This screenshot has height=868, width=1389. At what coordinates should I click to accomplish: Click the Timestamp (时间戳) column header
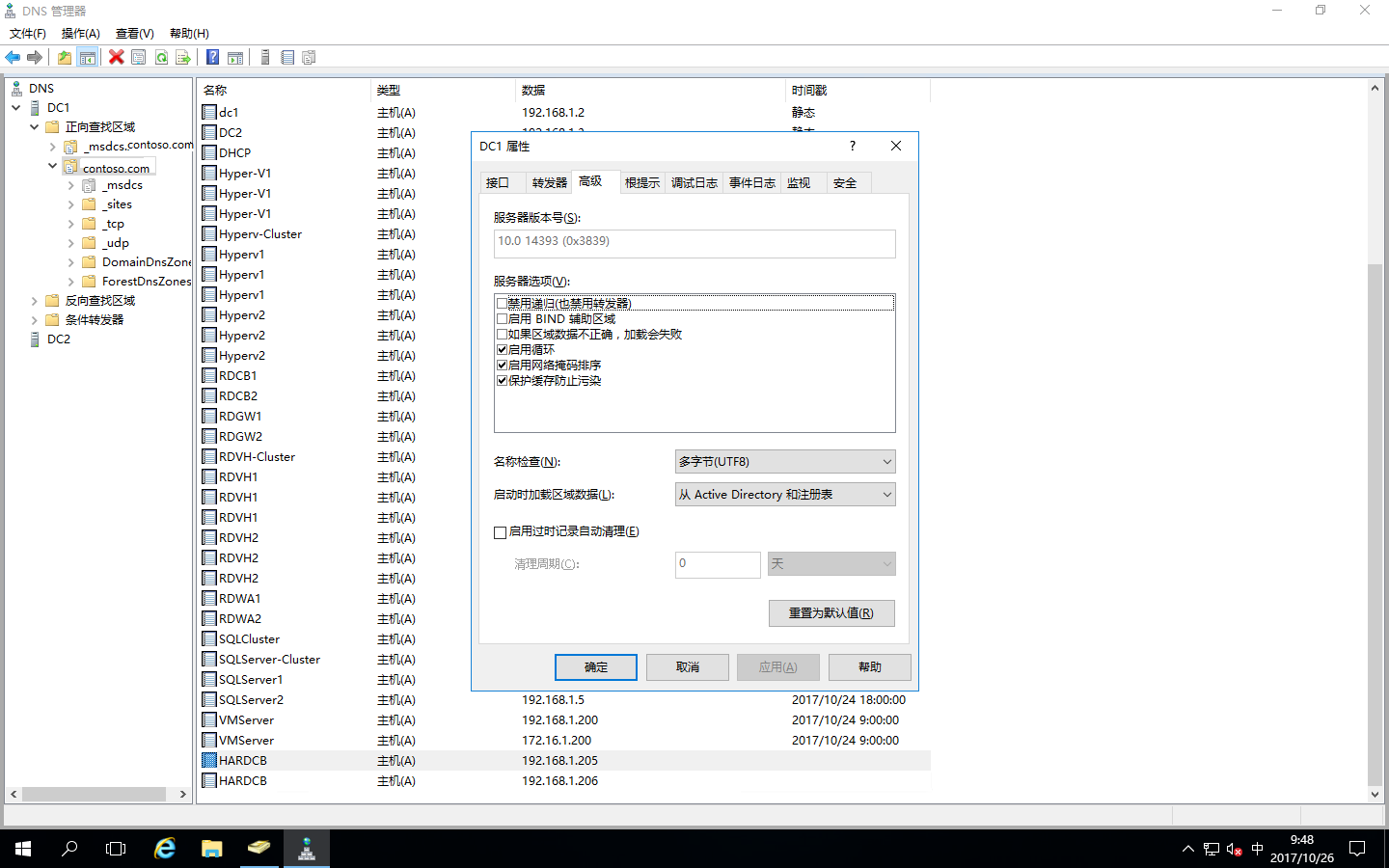[x=858, y=91]
